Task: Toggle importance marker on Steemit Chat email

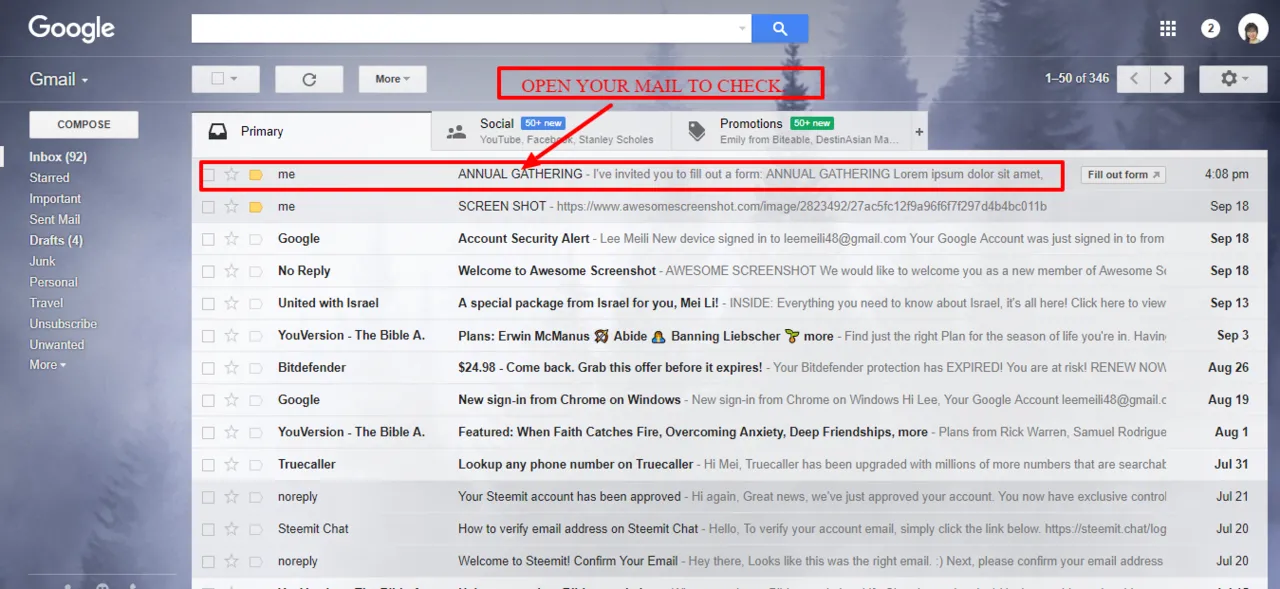Action: click(x=255, y=529)
